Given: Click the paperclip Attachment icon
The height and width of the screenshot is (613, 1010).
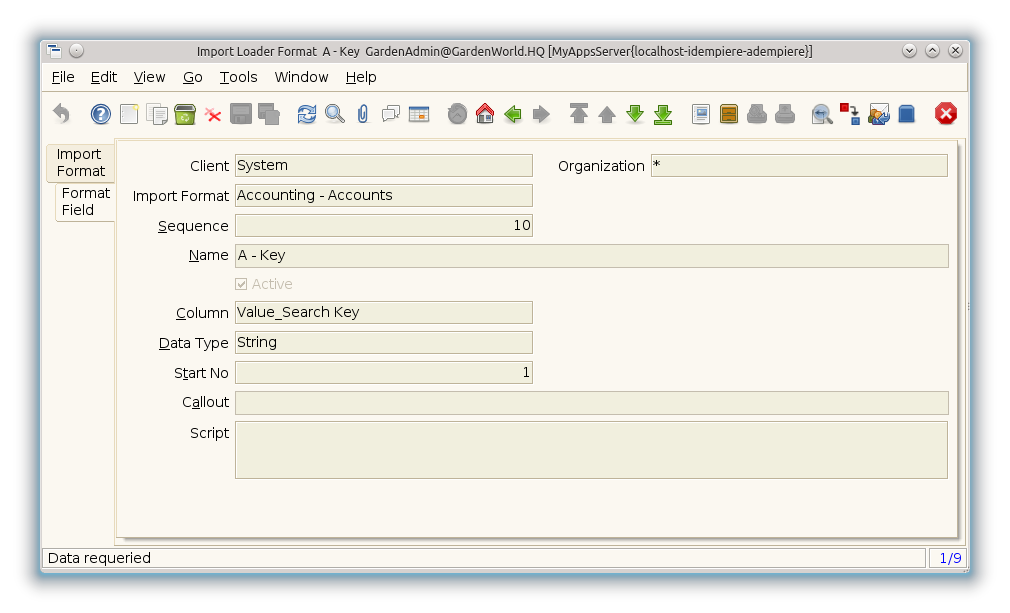Looking at the screenshot, I should click(x=363, y=115).
